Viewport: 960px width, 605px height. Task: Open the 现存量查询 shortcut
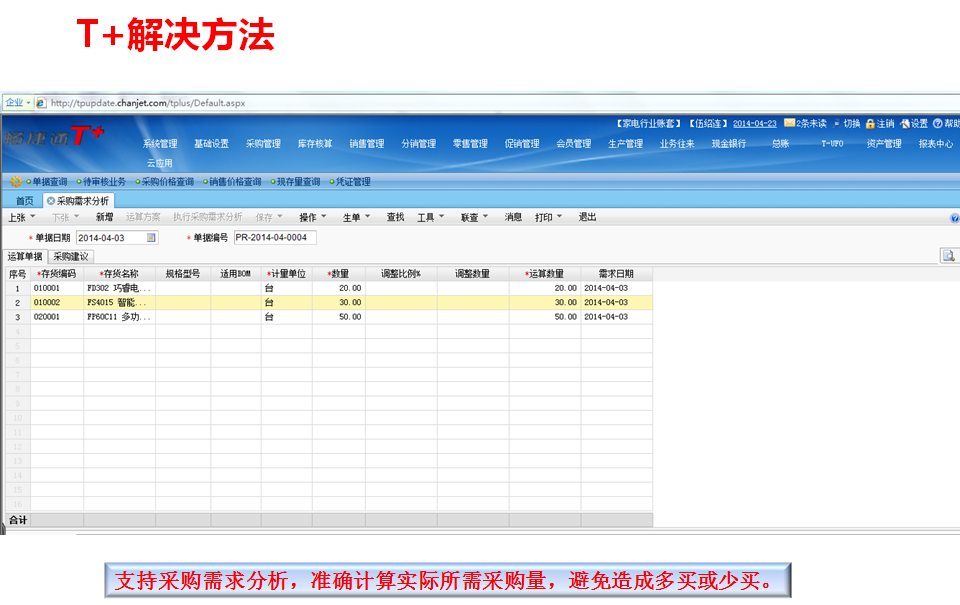[295, 182]
